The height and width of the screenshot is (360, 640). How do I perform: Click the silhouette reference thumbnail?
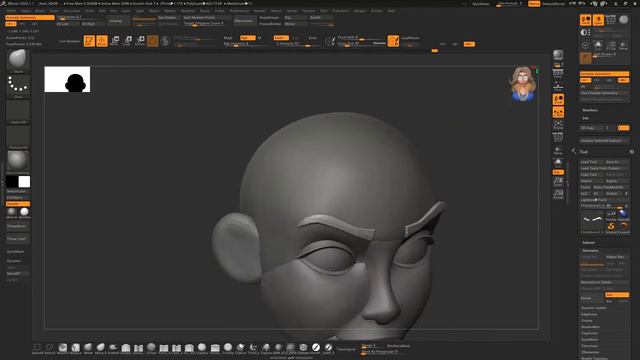point(67,80)
